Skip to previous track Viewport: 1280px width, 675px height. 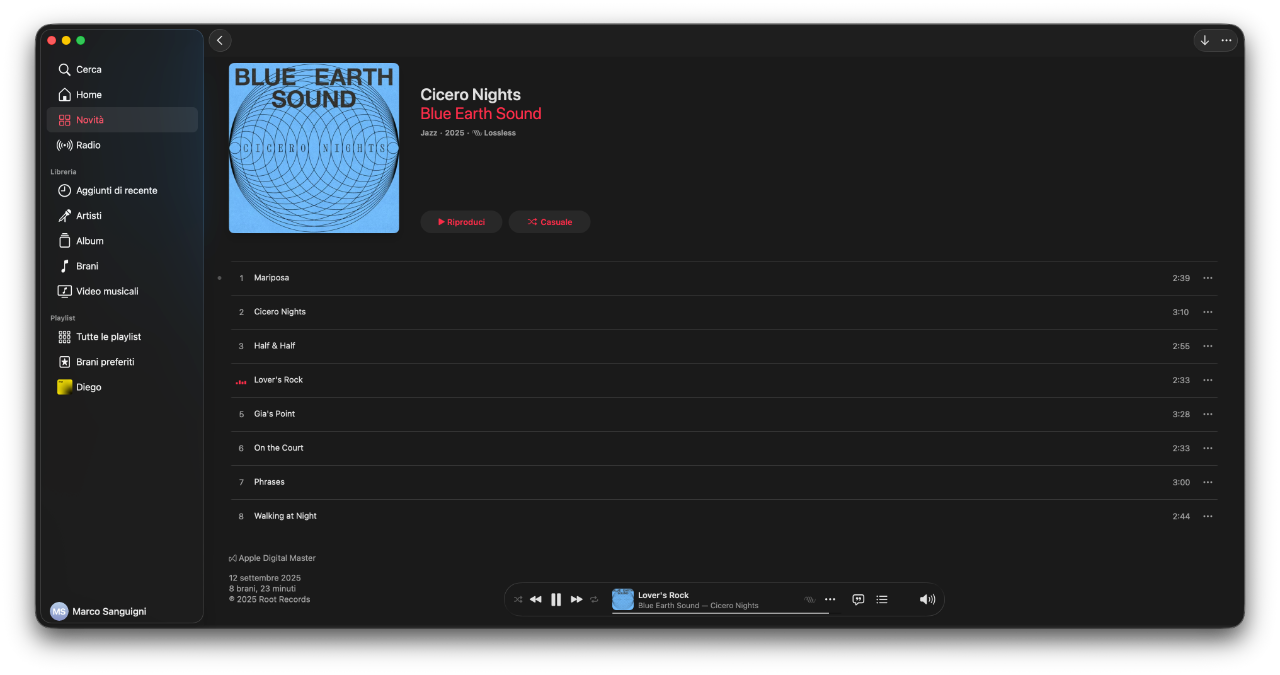click(535, 600)
